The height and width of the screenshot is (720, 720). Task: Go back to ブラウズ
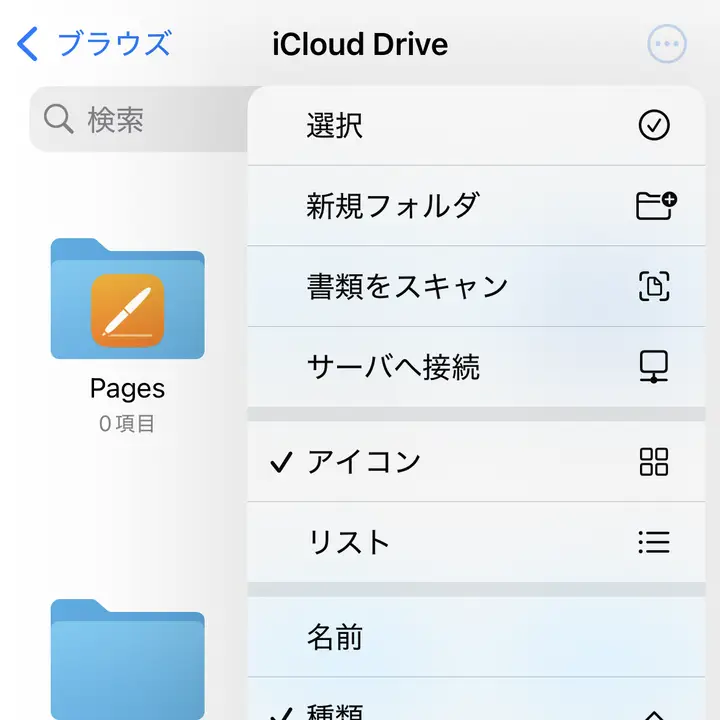coord(113,44)
